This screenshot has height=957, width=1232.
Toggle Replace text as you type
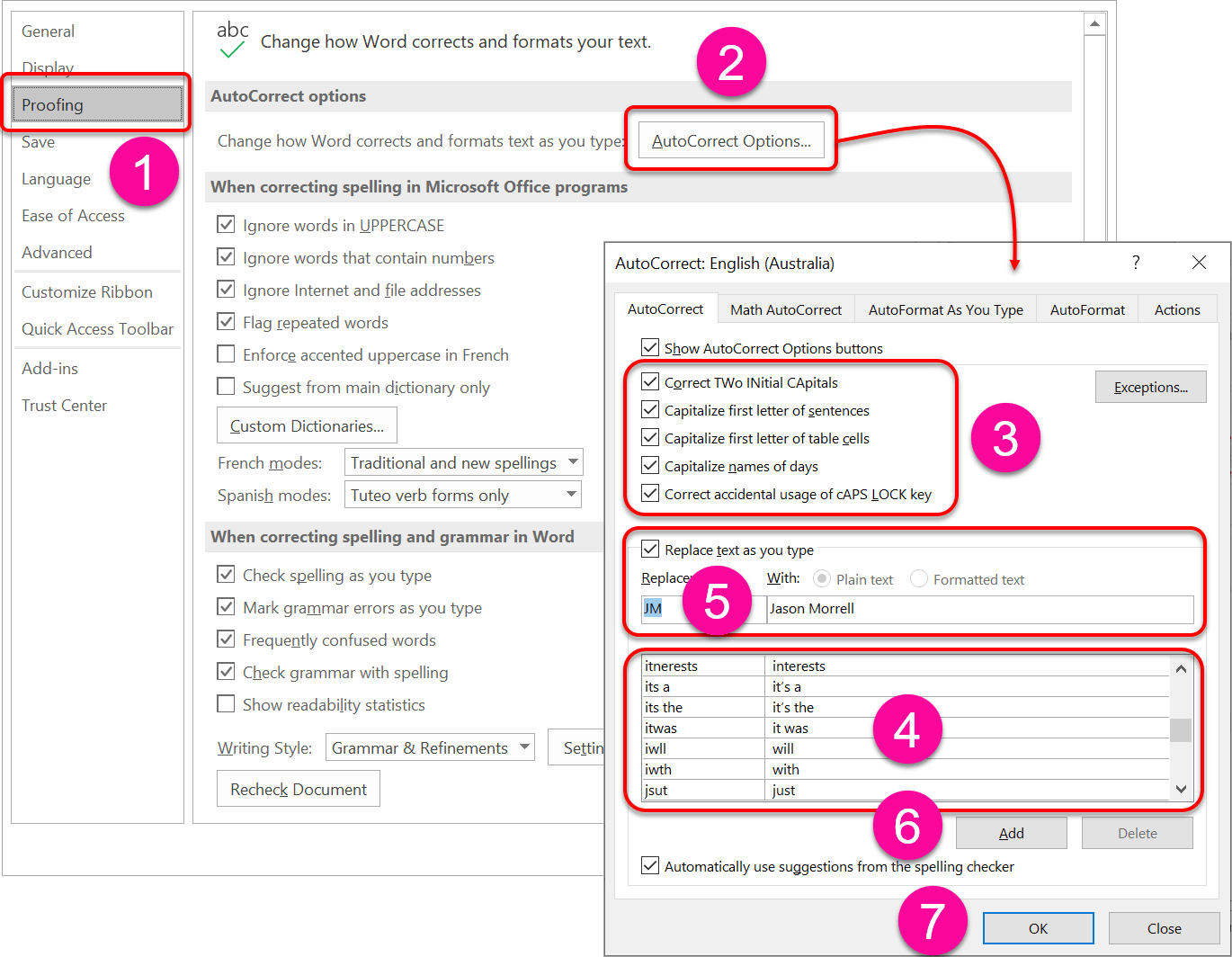coord(650,550)
